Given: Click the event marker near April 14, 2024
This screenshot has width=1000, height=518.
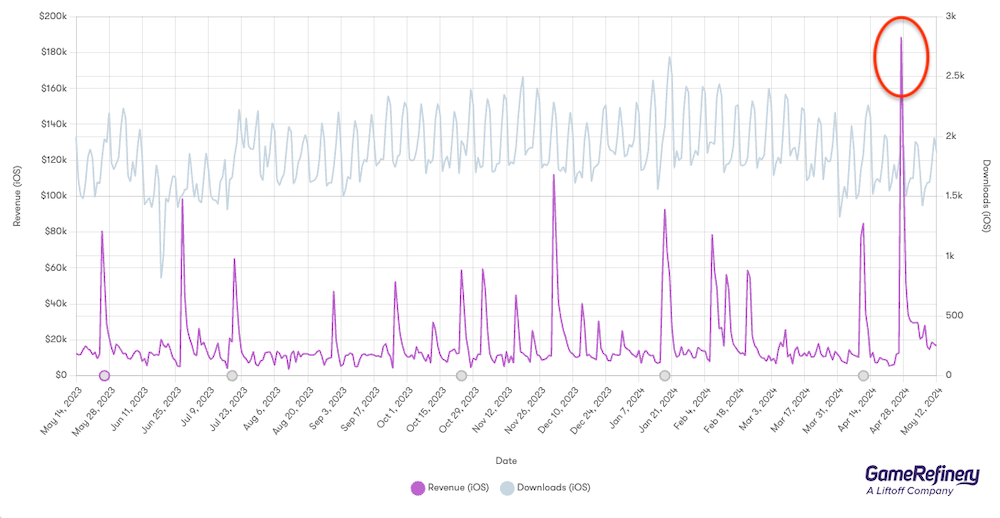Looking at the screenshot, I should (x=863, y=376).
